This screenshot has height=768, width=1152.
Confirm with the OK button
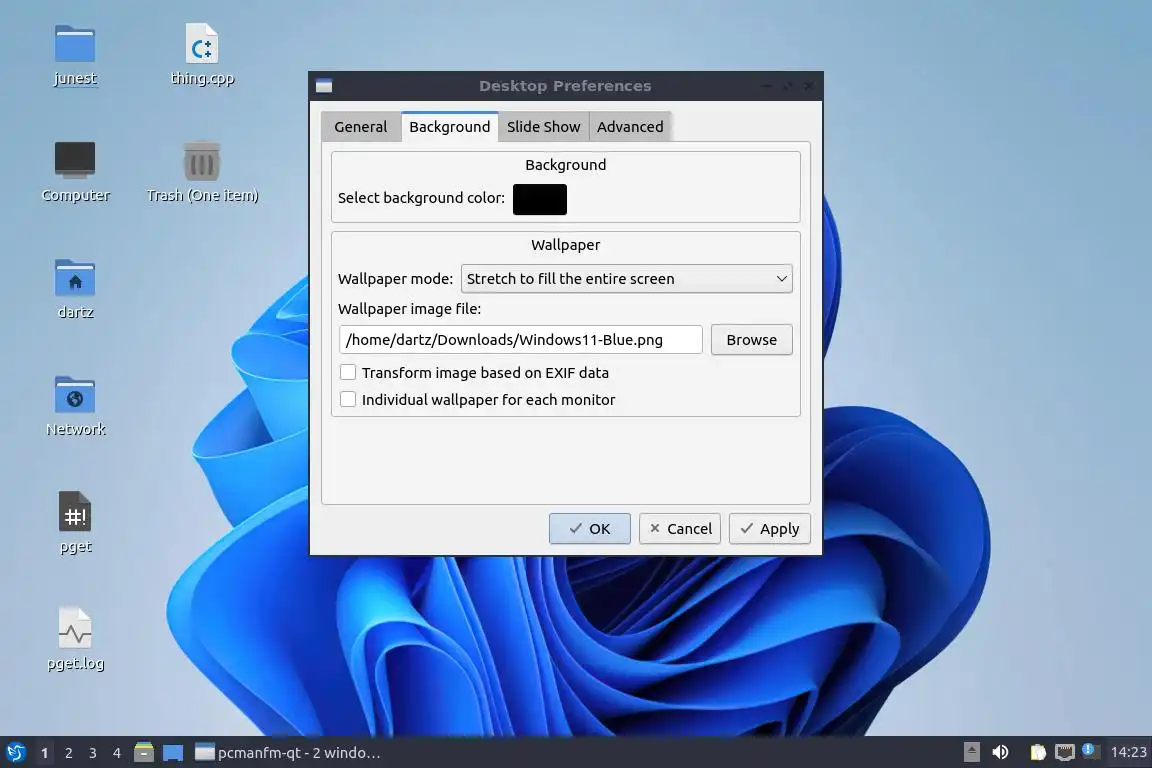click(x=590, y=528)
